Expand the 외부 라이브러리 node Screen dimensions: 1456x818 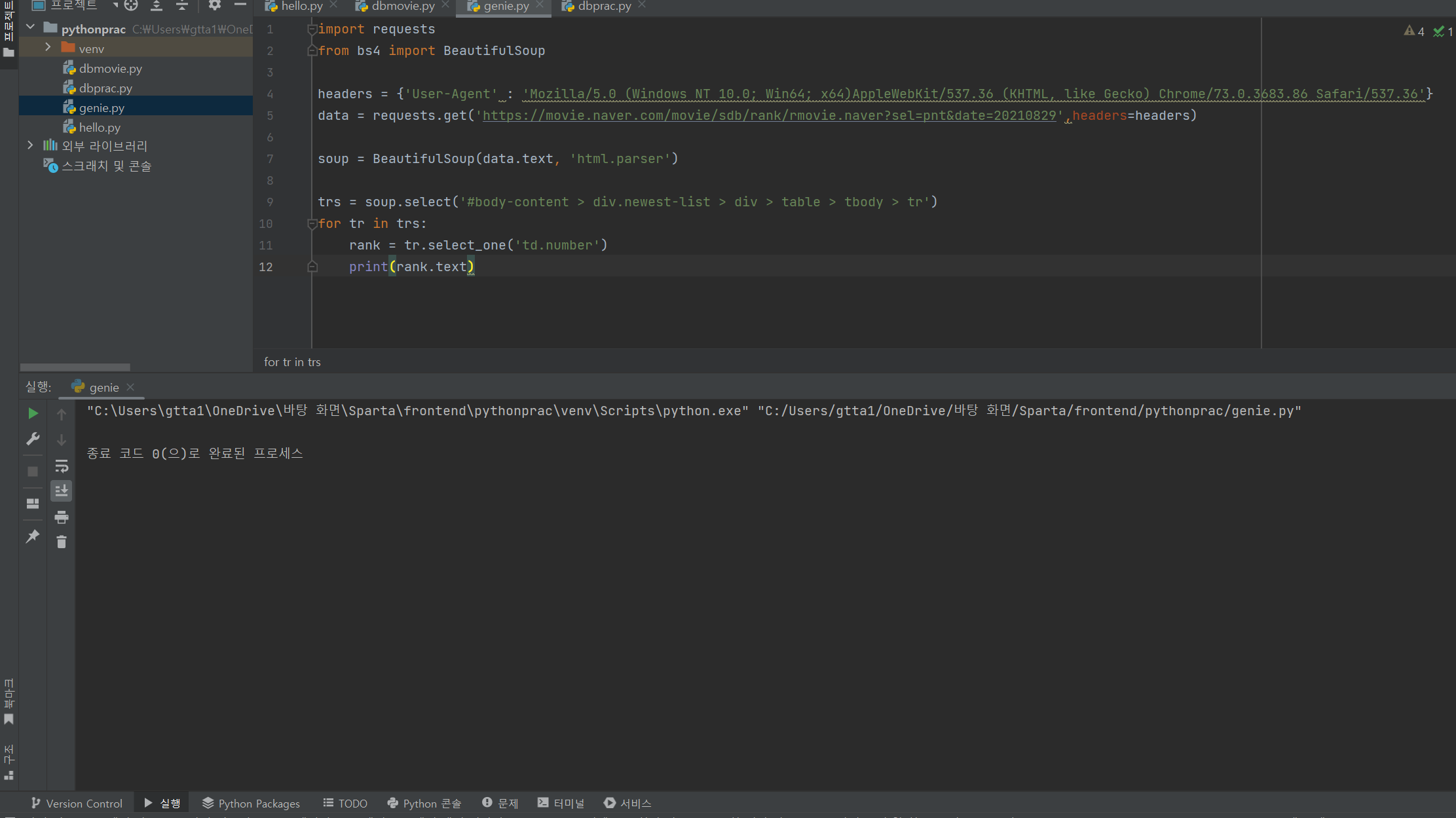(31, 145)
